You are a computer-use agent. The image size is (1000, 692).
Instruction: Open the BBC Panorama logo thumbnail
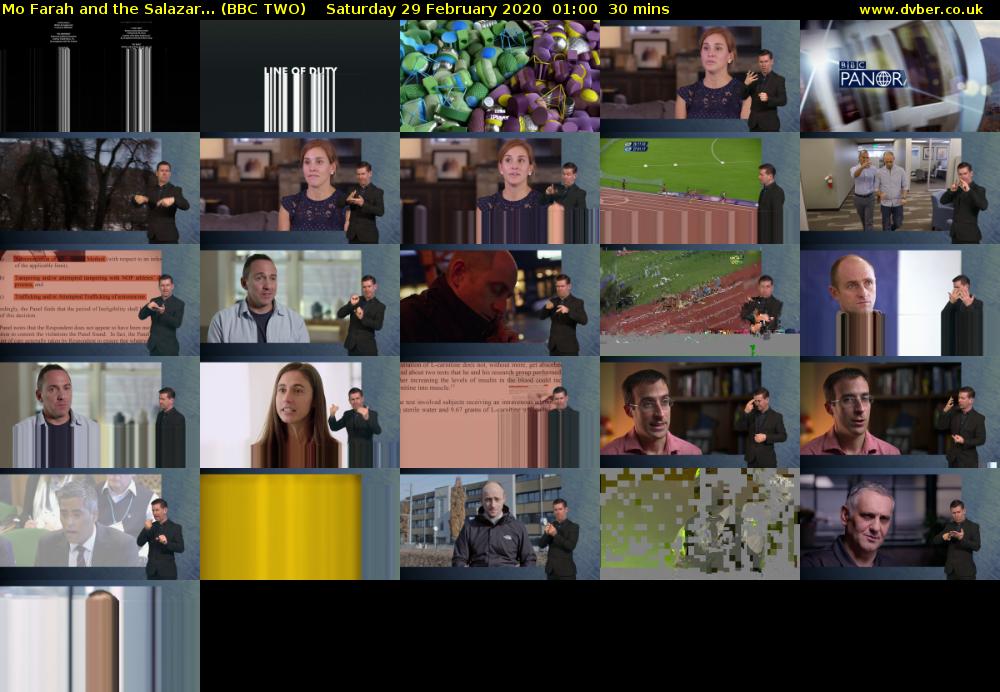pyautogui.click(x=900, y=76)
